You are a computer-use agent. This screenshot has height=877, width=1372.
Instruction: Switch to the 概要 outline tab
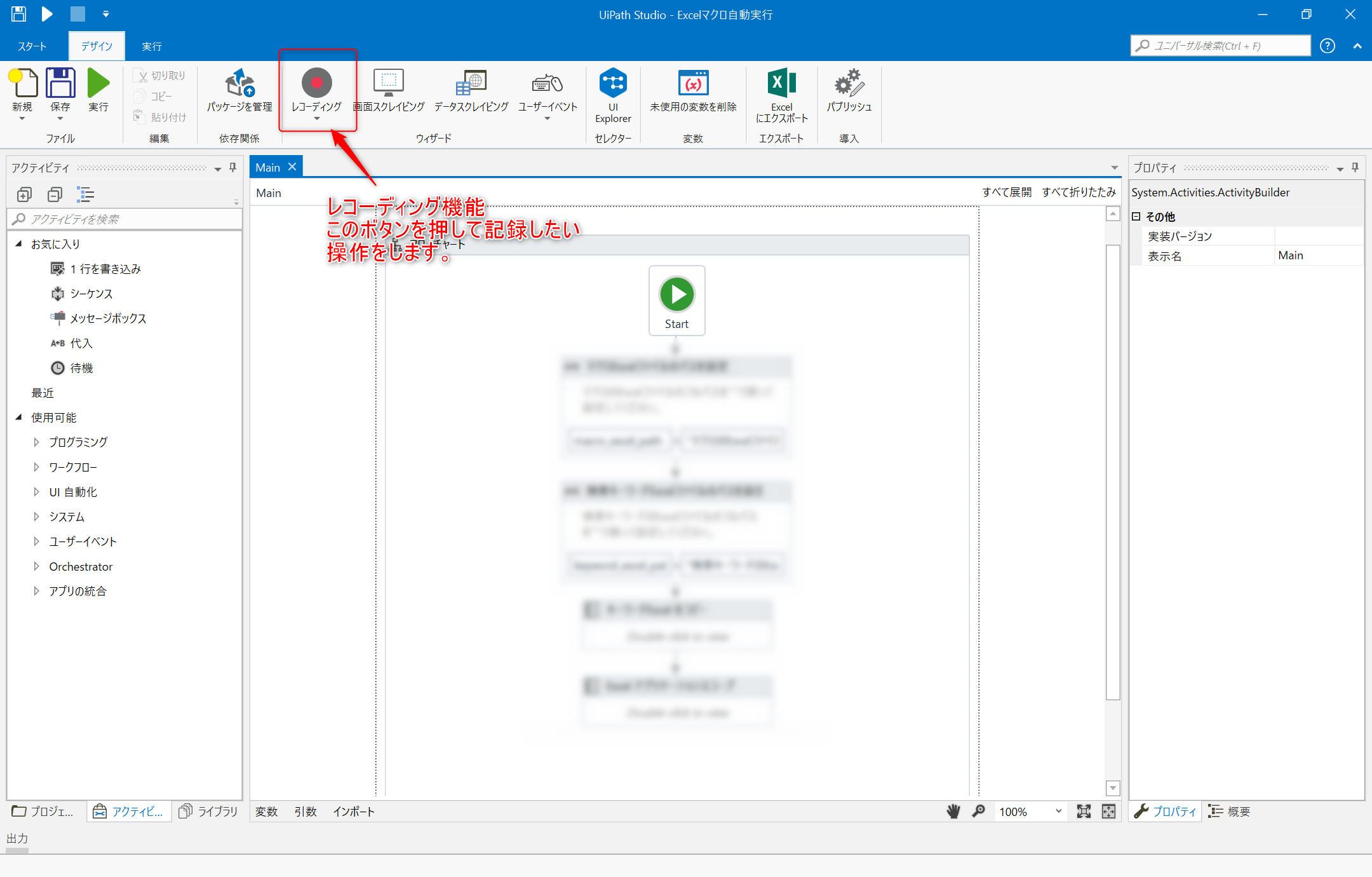click(1230, 812)
